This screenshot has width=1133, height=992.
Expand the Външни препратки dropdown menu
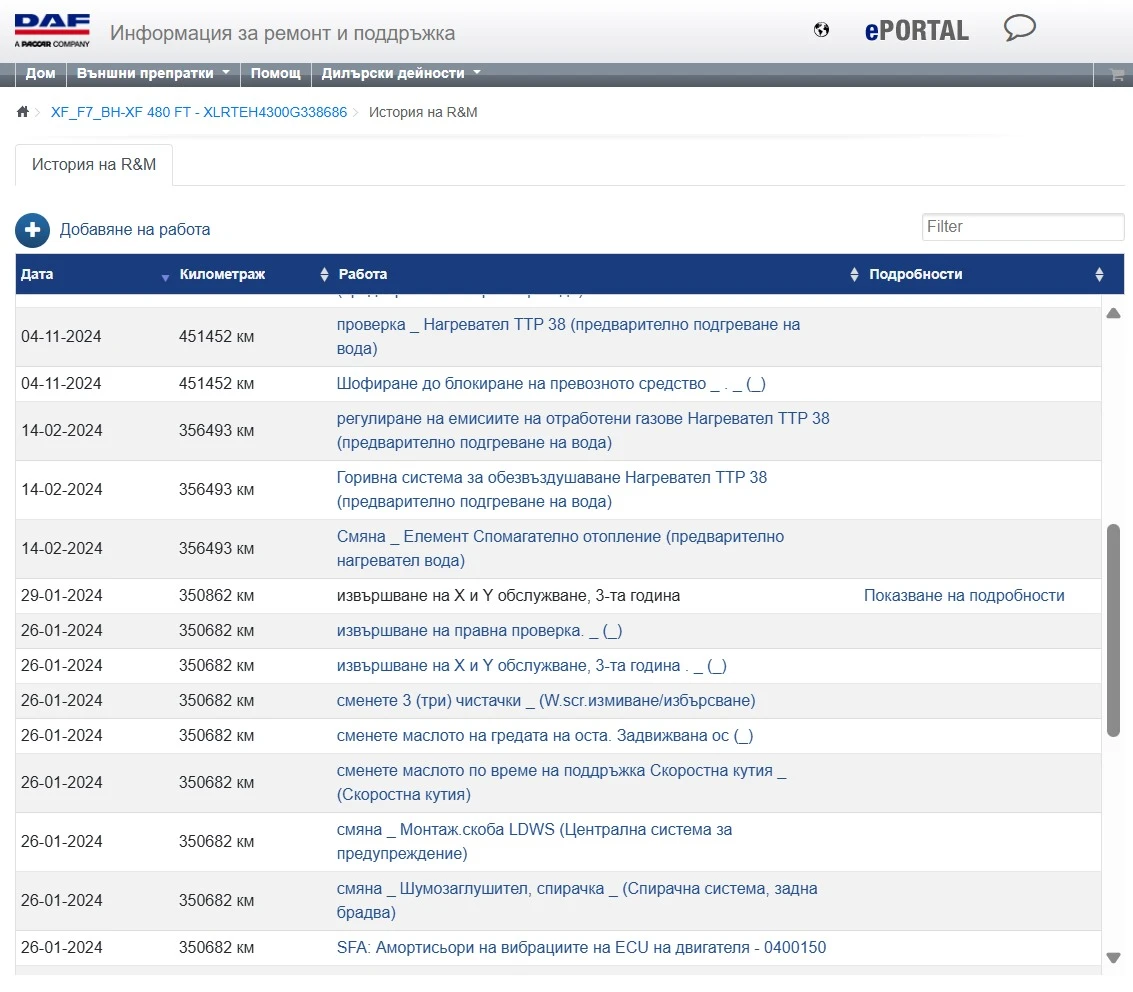pyautogui.click(x=152, y=73)
